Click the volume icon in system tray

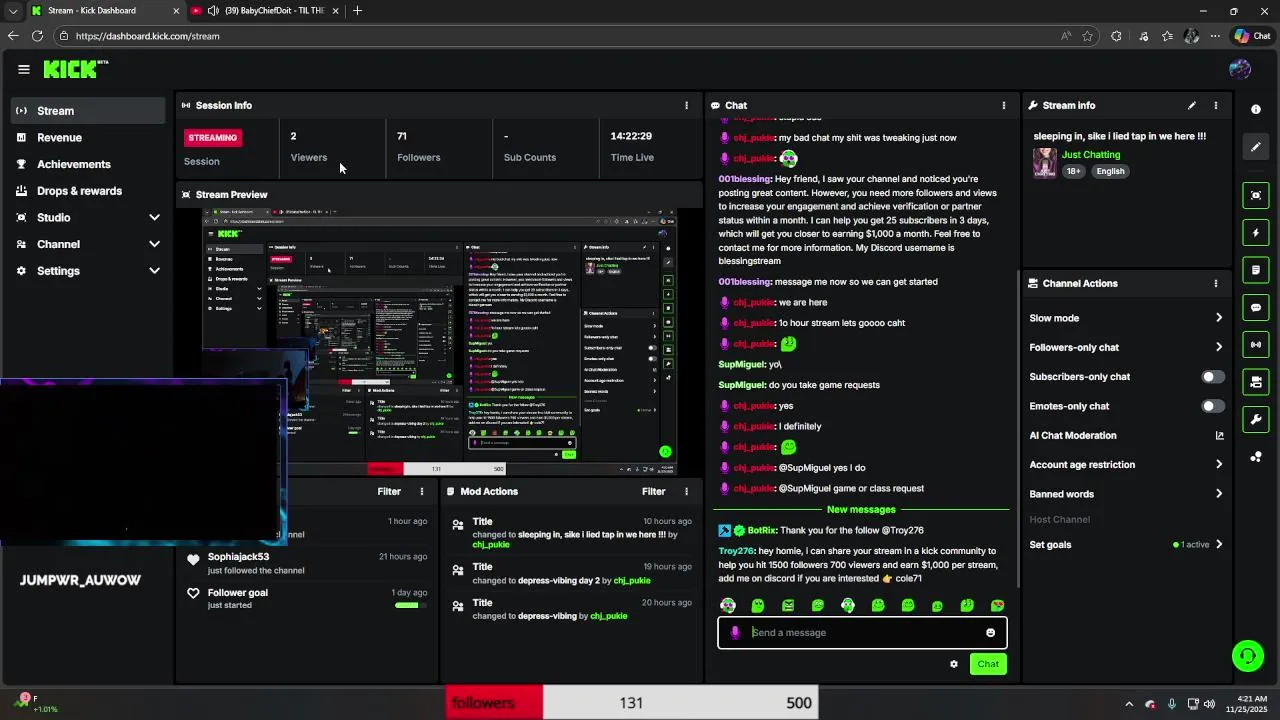pyautogui.click(x=1209, y=703)
